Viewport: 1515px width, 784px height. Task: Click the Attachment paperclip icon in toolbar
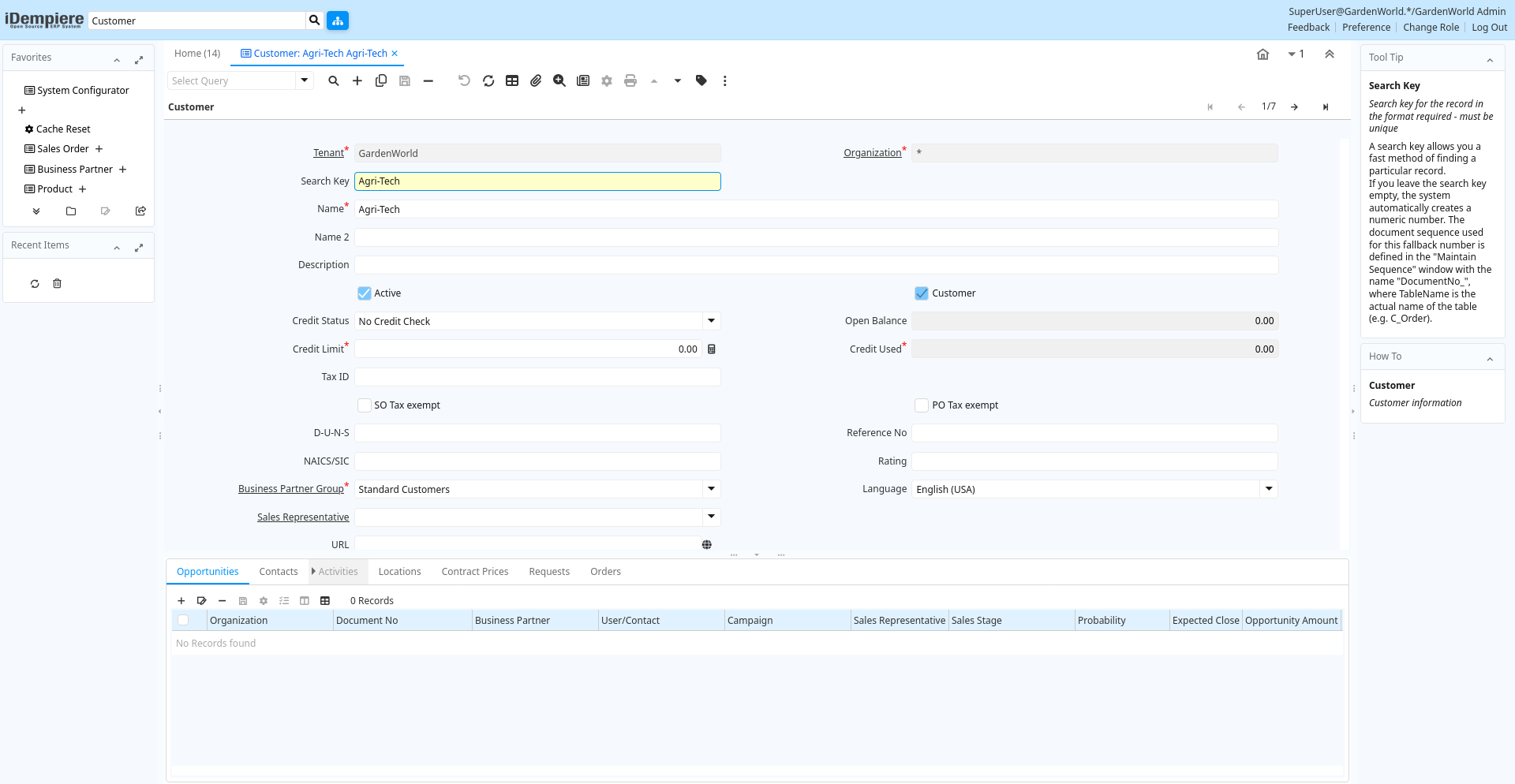[x=536, y=80]
